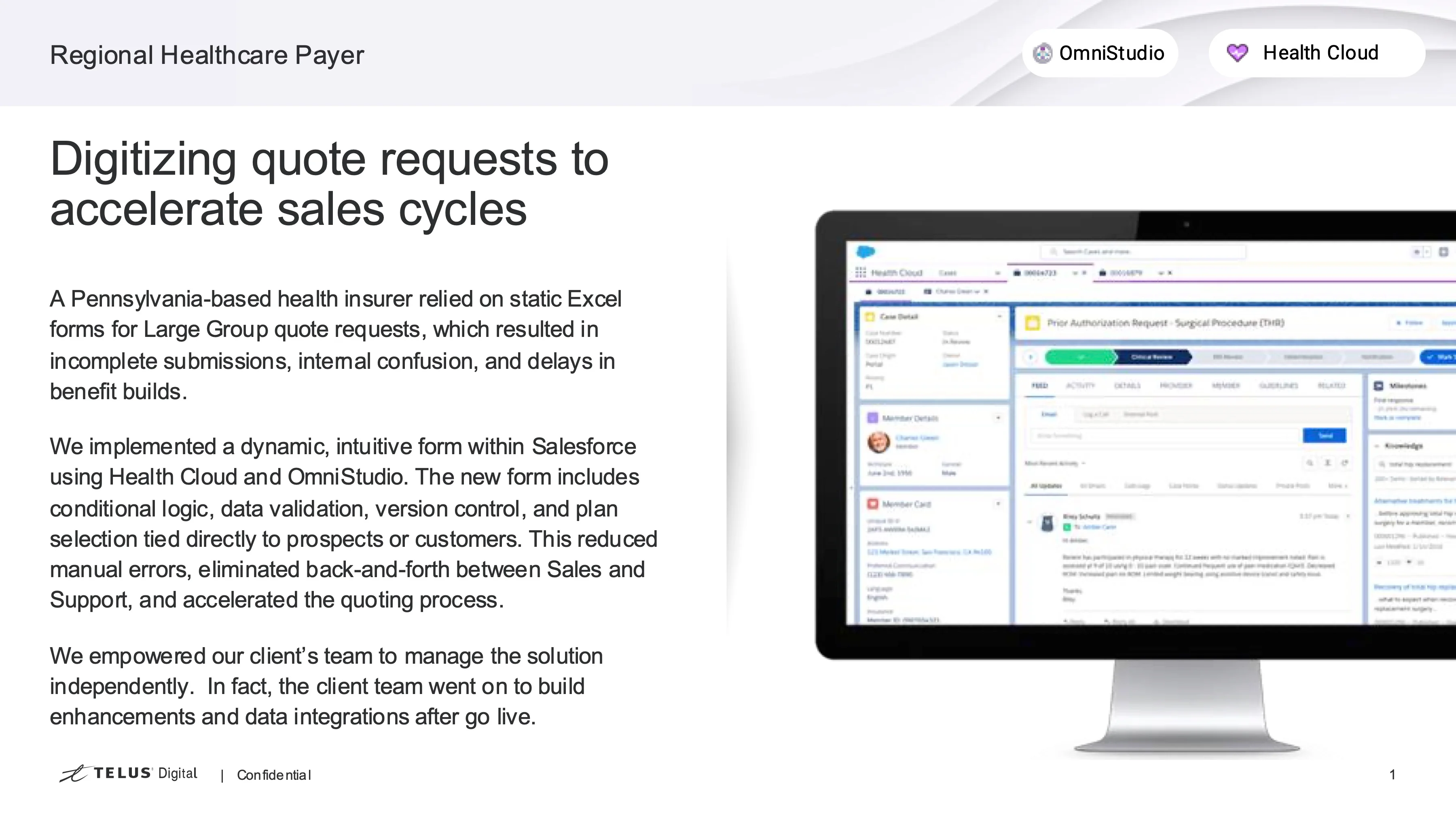The image size is (1456, 819).
Task: Click the Search Cases and more field
Action: click(1143, 252)
